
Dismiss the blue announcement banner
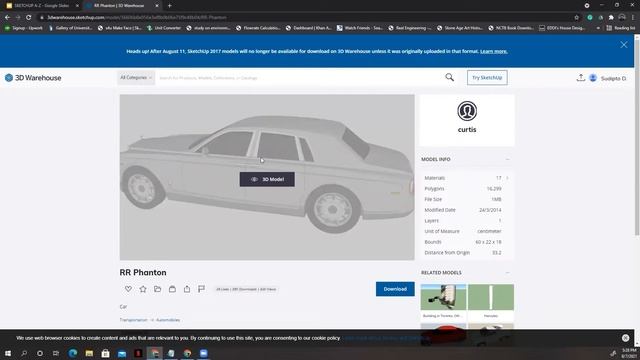pyautogui.click(x=624, y=45)
